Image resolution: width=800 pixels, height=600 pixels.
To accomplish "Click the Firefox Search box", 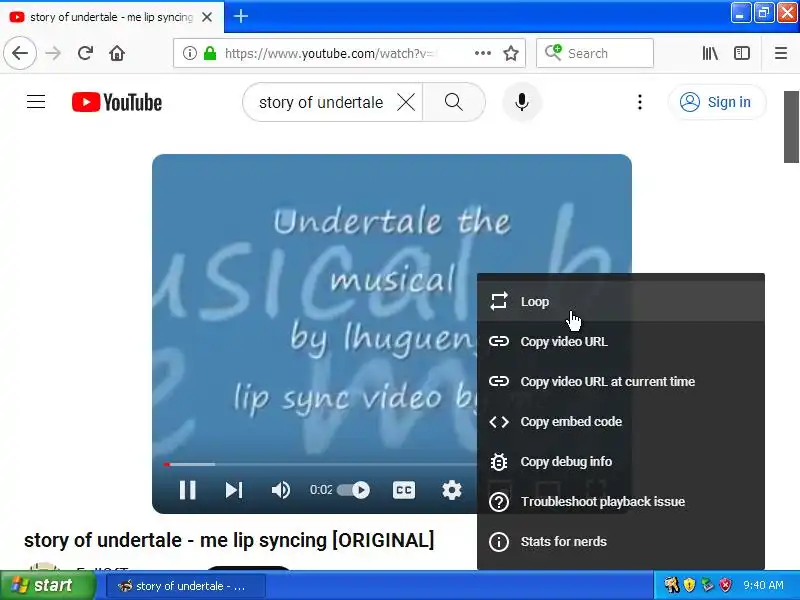I will coord(595,53).
